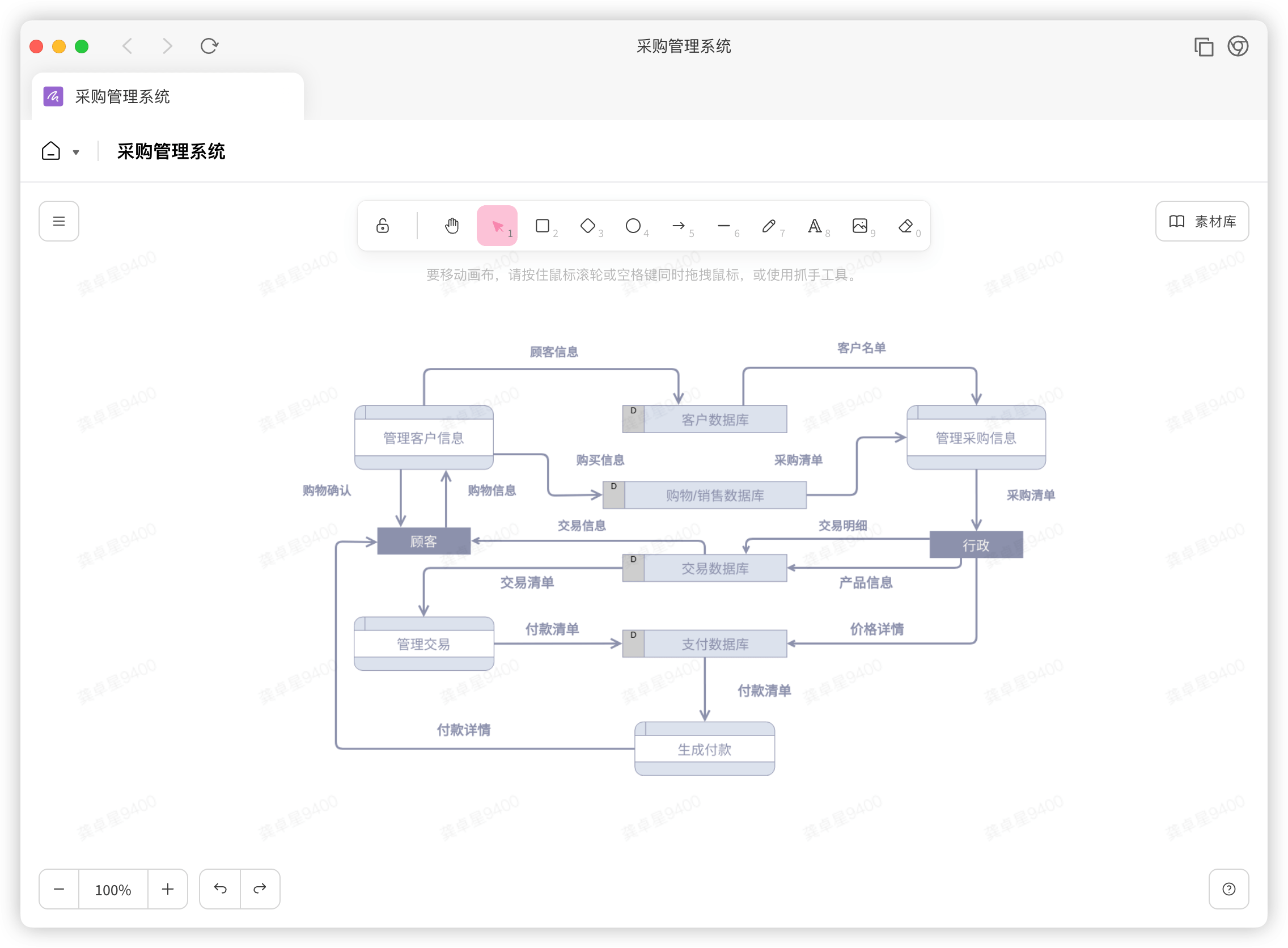
Task: Toggle the canvas lock icon
Action: 383,226
